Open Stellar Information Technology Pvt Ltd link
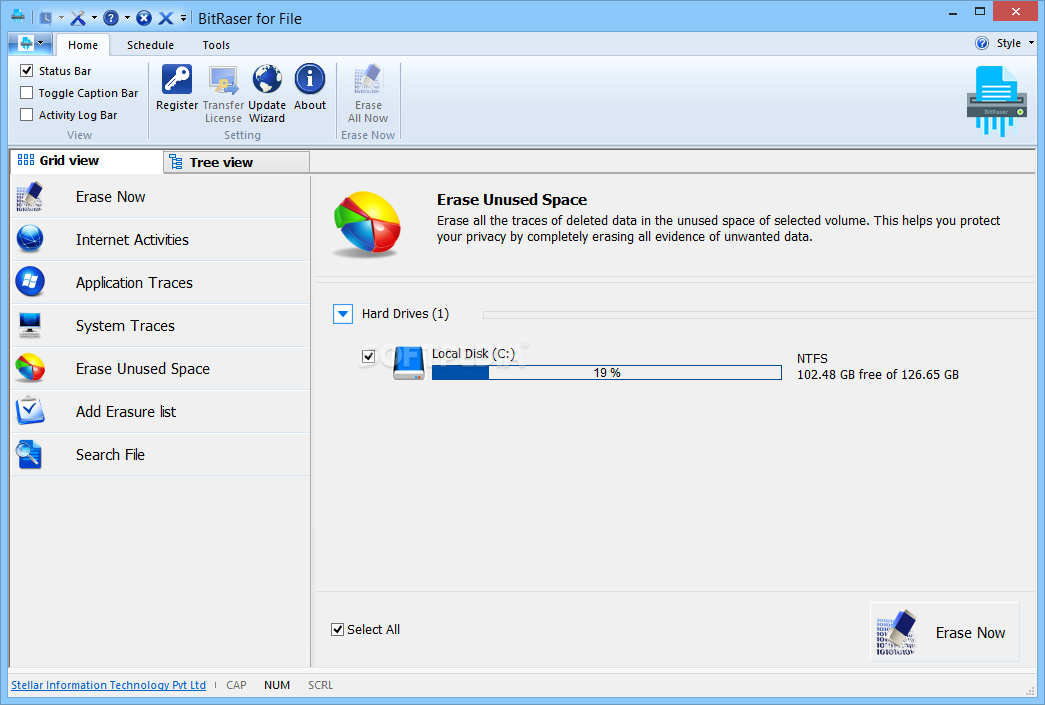The width and height of the screenshot is (1045, 705). click(x=109, y=685)
